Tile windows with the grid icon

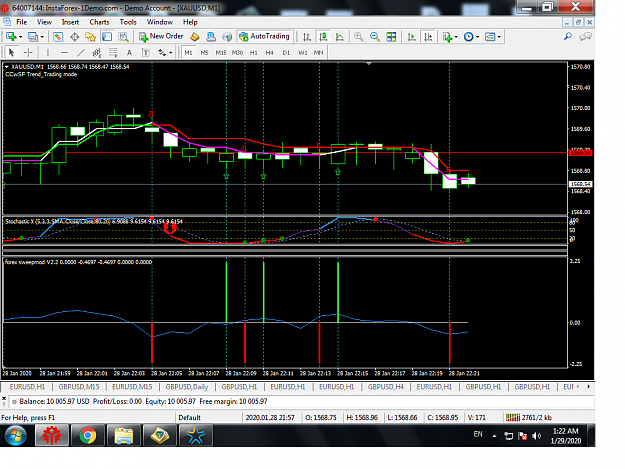391,37
